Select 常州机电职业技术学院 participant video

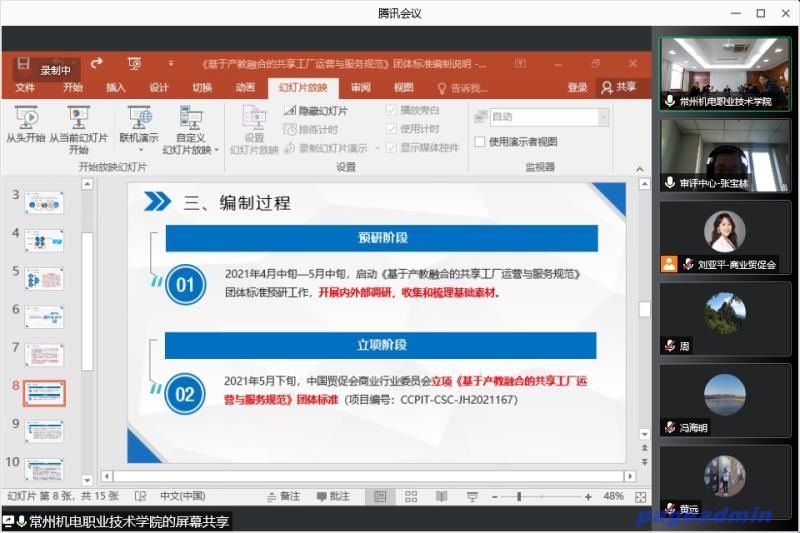(x=725, y=74)
